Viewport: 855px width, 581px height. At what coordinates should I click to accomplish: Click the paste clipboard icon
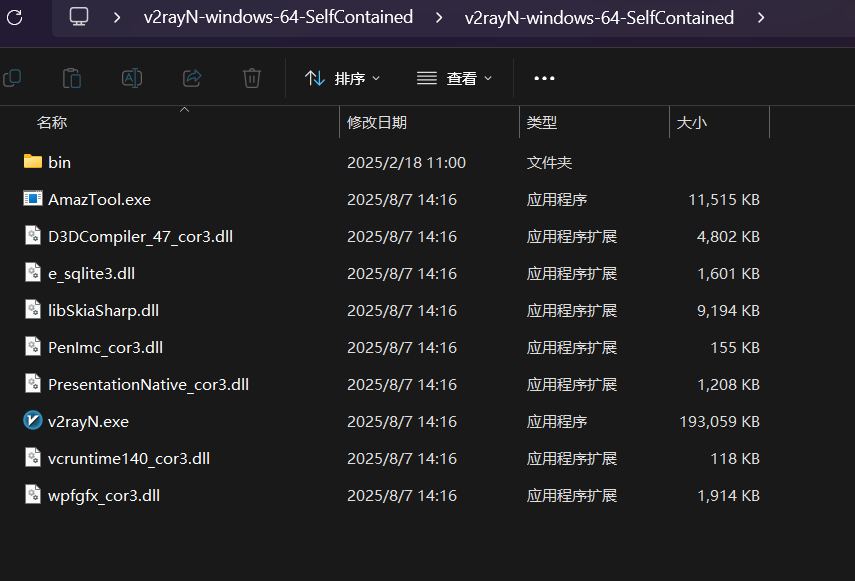(71, 78)
